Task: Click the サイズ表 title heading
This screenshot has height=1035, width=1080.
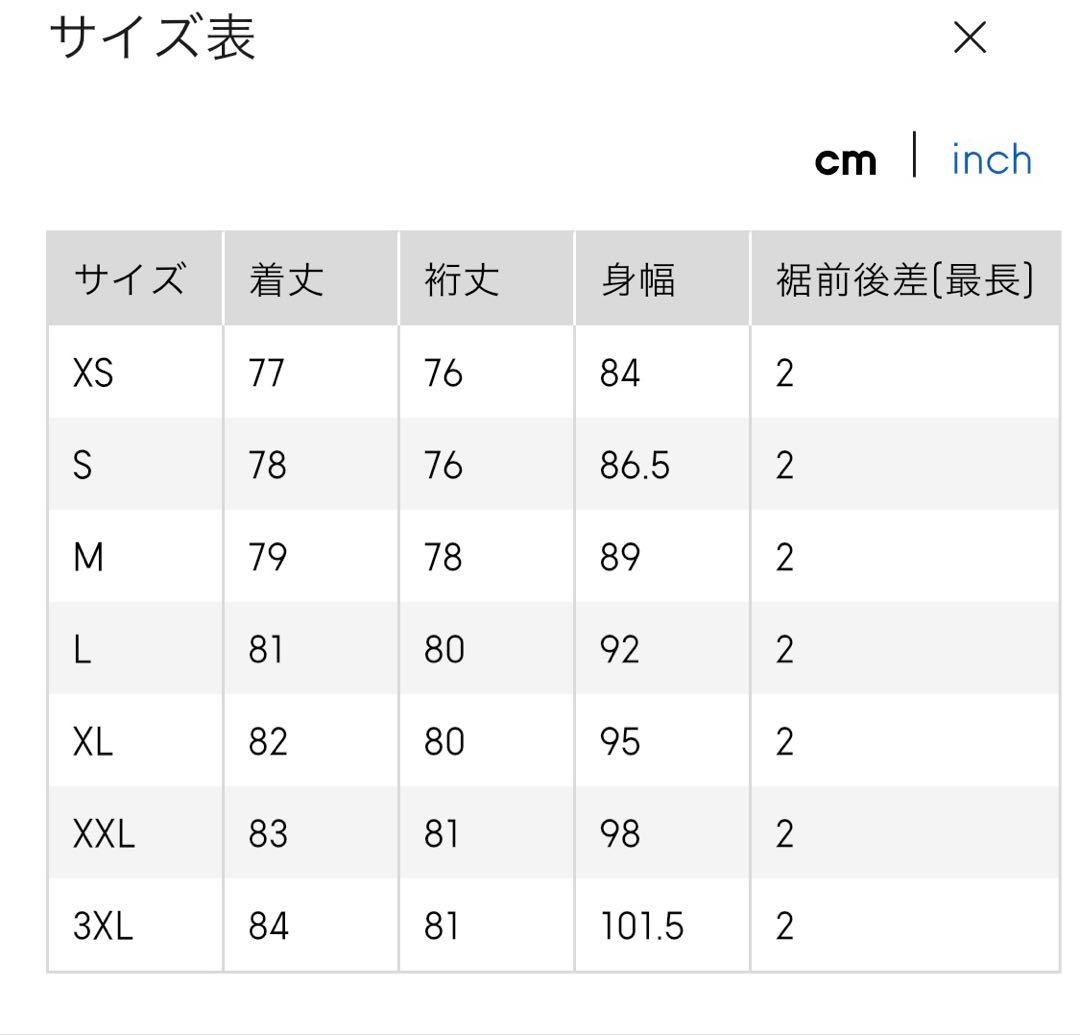Action: pos(152,39)
